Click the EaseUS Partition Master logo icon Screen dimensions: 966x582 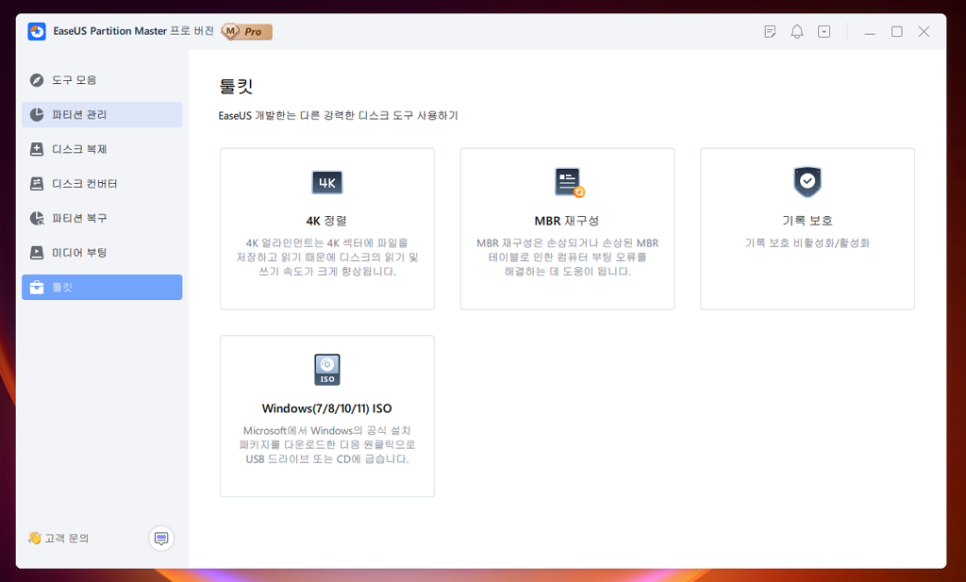pyautogui.click(x=37, y=31)
